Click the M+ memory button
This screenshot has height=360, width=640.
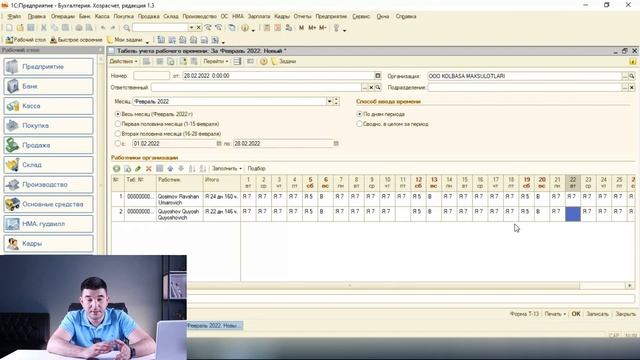pyautogui.click(x=312, y=28)
